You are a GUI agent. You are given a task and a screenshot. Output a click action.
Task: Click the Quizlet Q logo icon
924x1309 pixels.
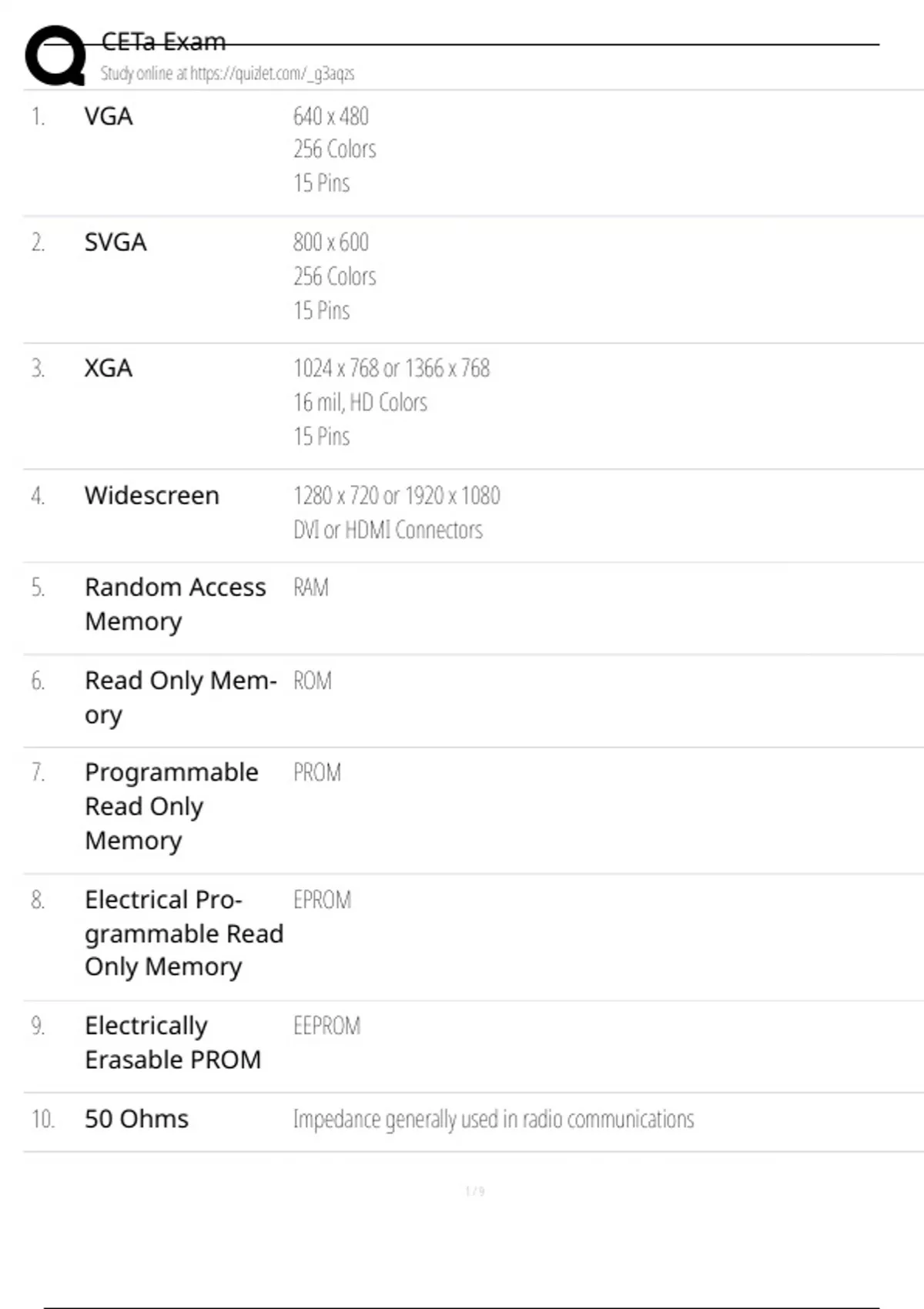(55, 55)
